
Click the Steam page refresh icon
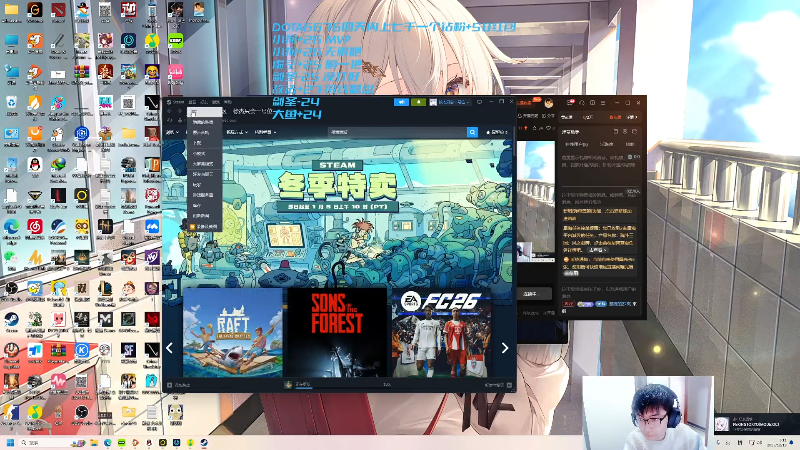169,120
